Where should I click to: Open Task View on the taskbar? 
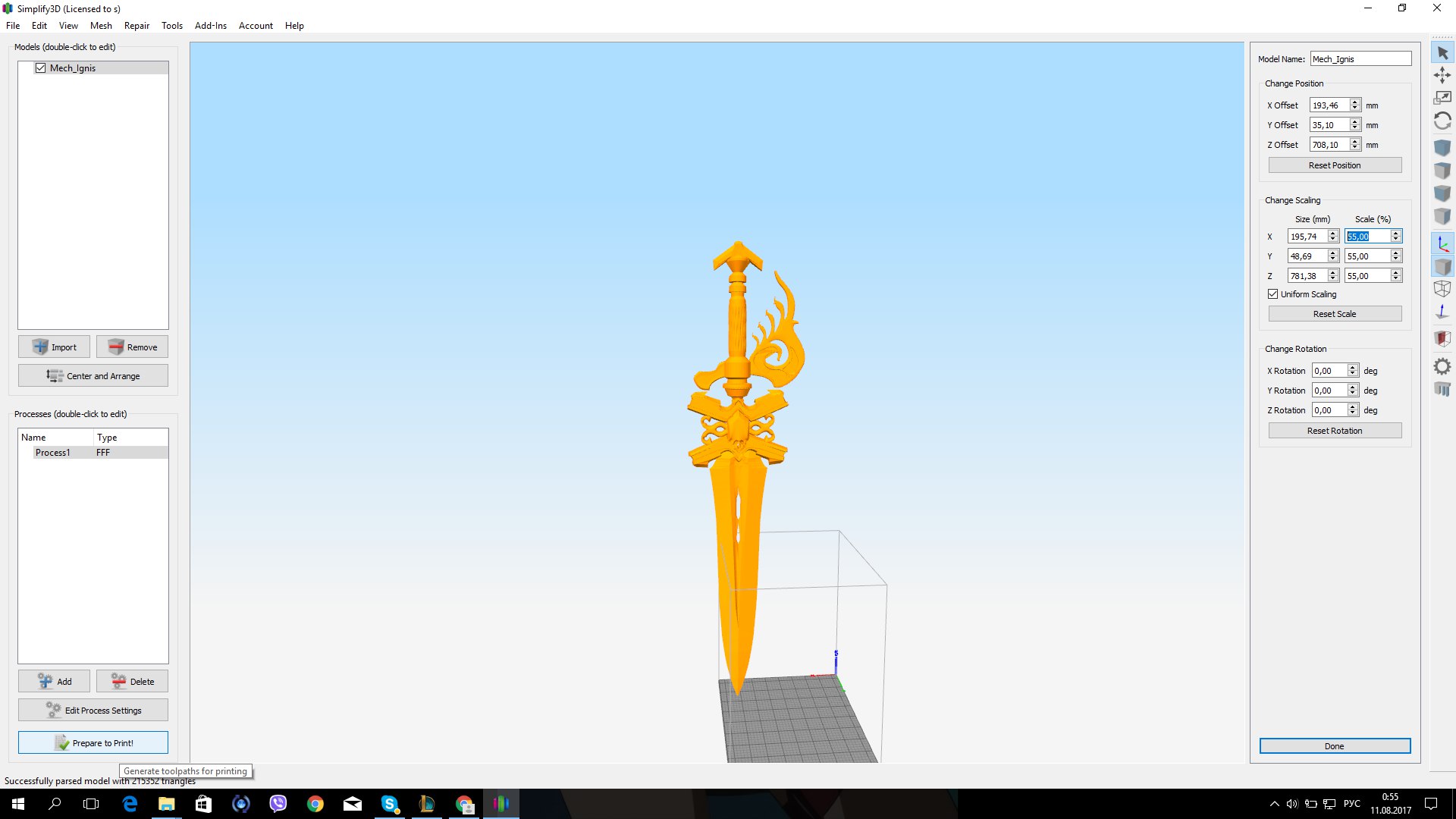pos(91,804)
